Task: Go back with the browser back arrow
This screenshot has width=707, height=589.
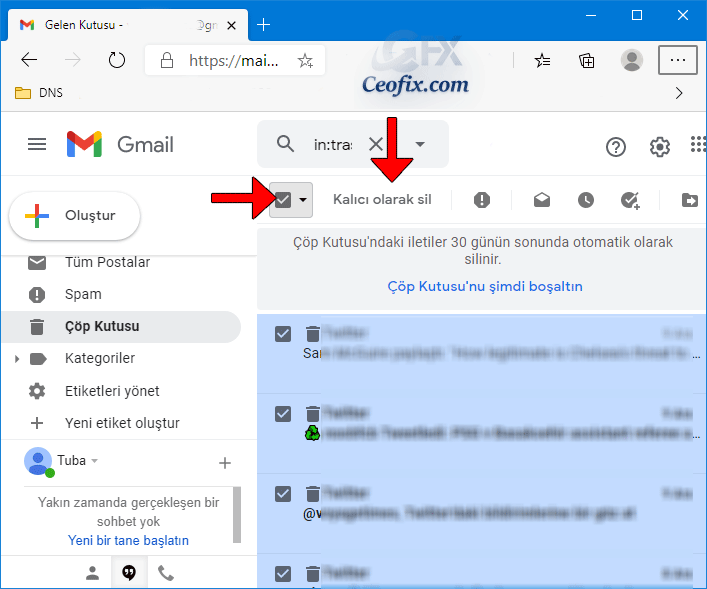Action: (29, 60)
